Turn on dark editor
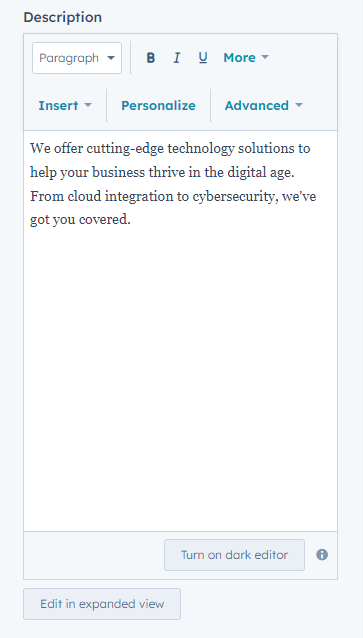363x638 pixels. pyautogui.click(x=234, y=555)
